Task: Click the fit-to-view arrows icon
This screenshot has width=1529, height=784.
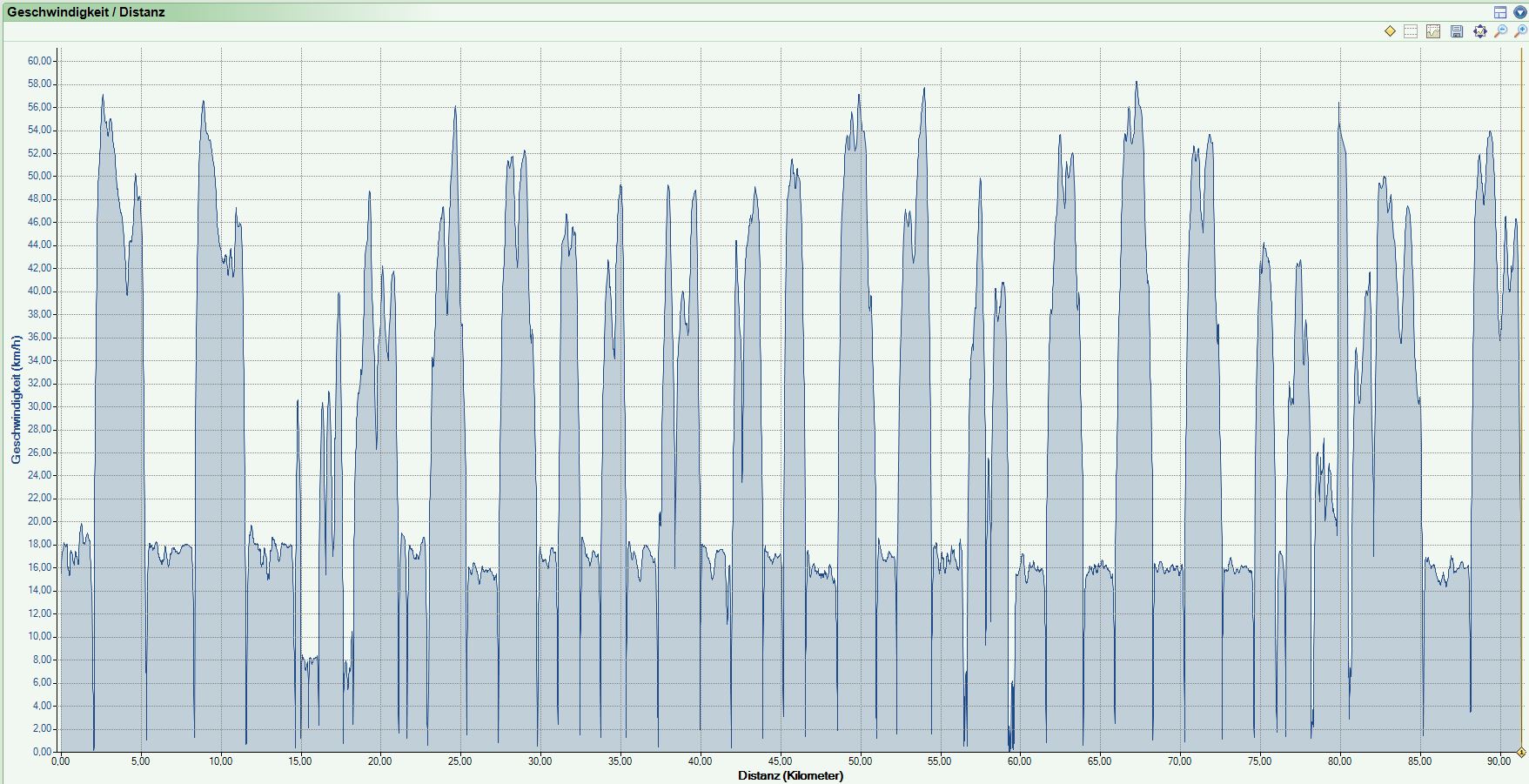Action: [1479, 31]
